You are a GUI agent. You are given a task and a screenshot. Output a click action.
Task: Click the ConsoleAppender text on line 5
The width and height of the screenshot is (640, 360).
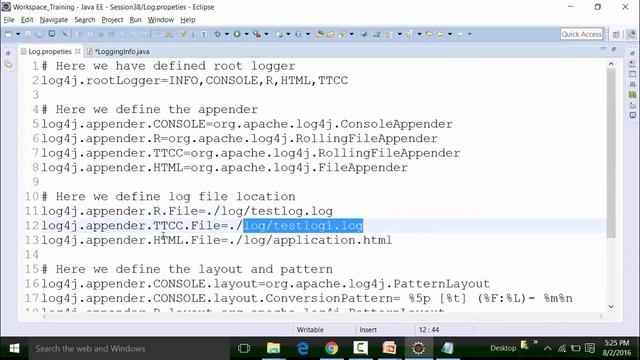click(x=396, y=124)
